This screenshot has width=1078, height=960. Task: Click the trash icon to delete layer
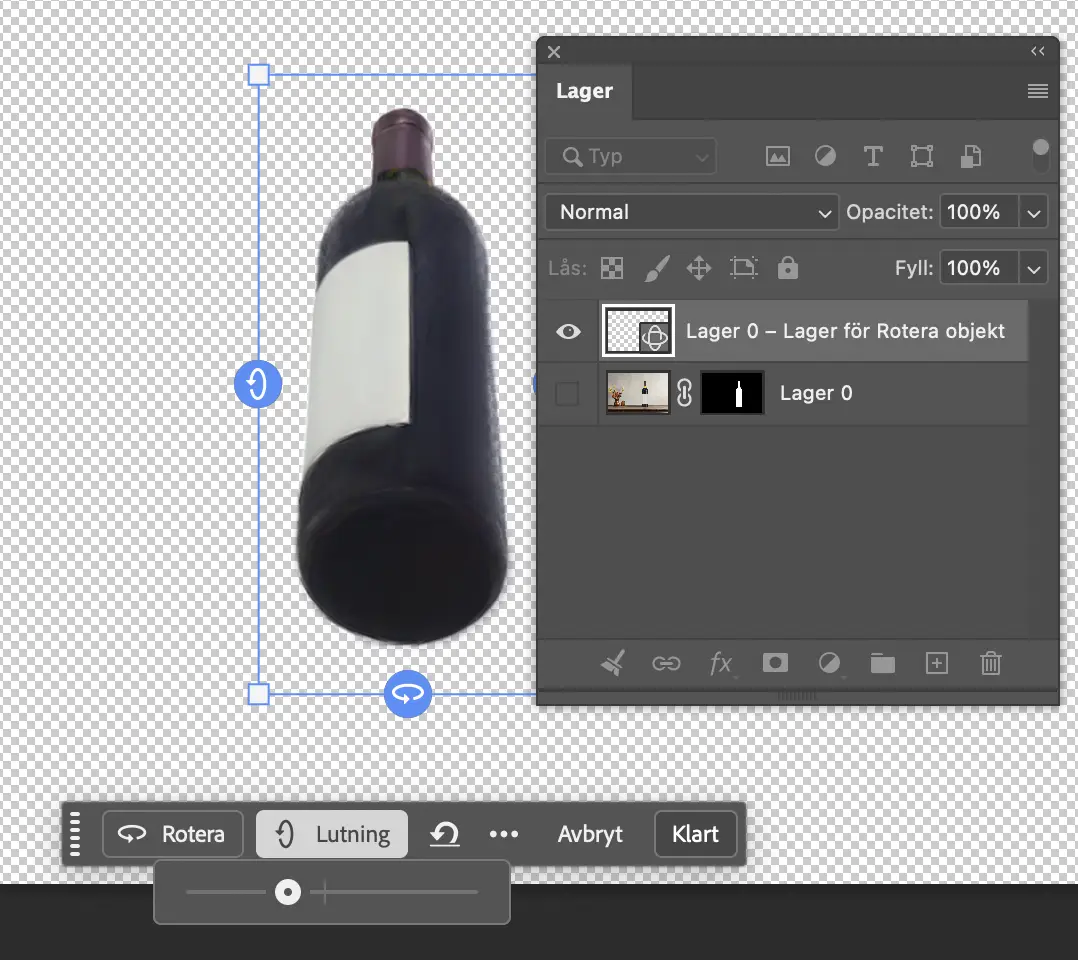990,663
